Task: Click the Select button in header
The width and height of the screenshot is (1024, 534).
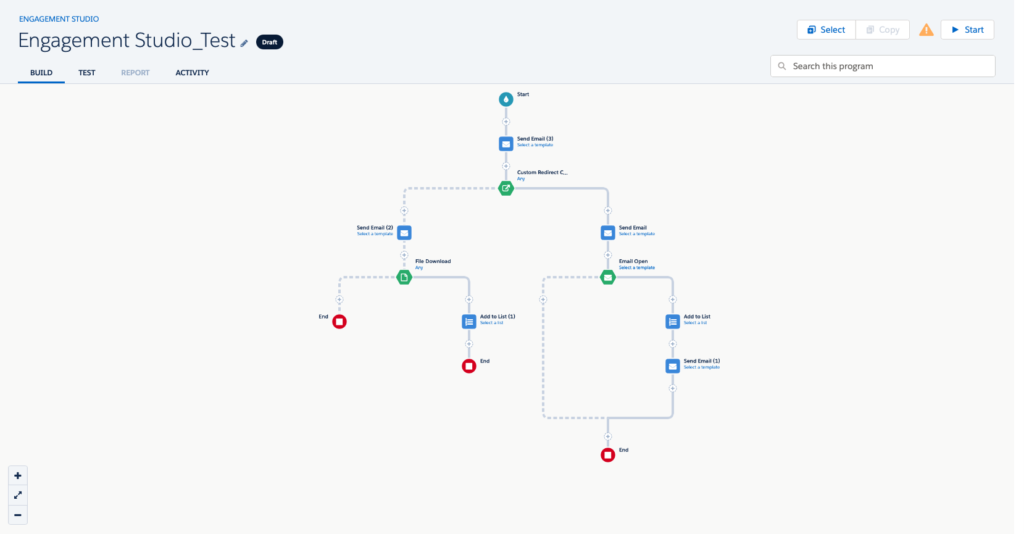Action: tap(826, 30)
